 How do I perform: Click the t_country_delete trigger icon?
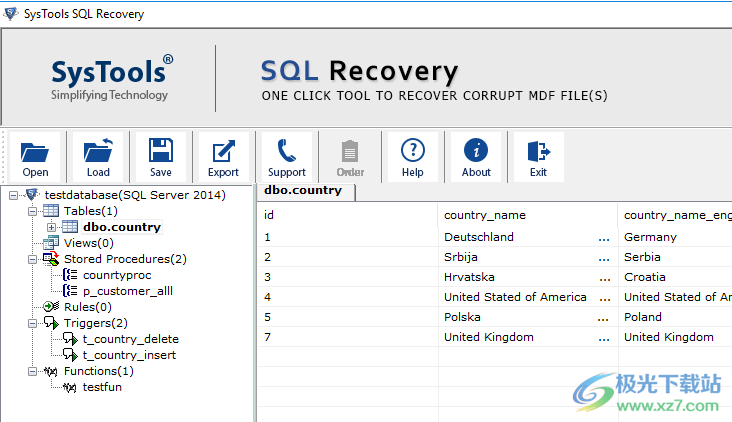(x=70, y=339)
